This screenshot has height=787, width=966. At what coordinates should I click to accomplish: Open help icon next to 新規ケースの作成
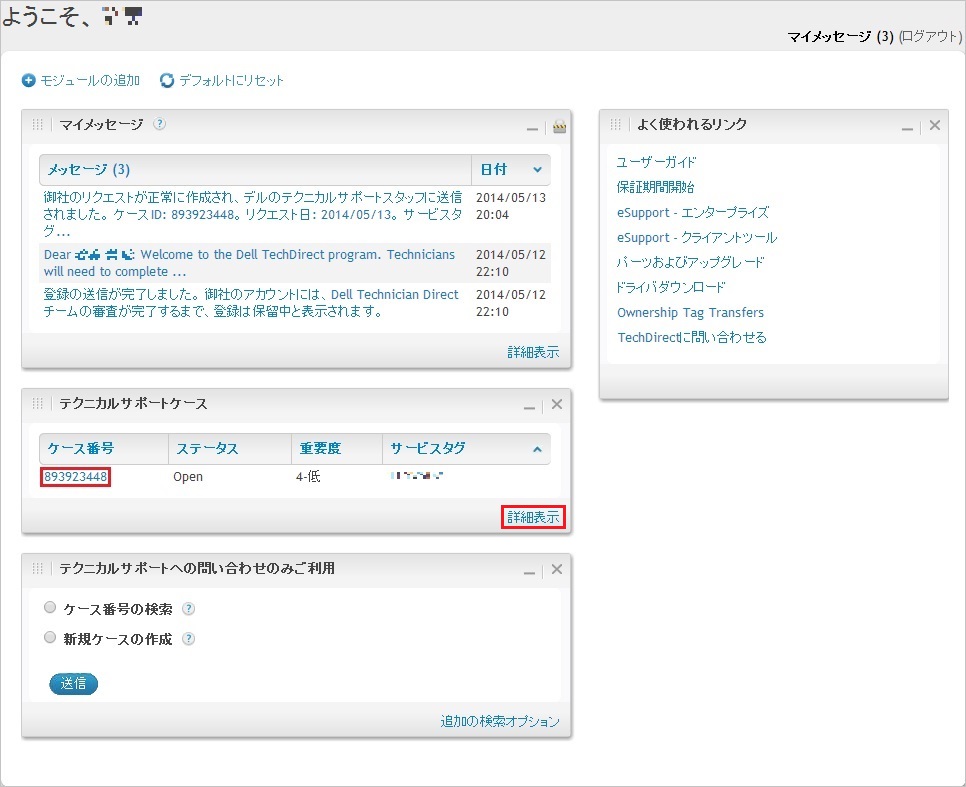click(188, 639)
